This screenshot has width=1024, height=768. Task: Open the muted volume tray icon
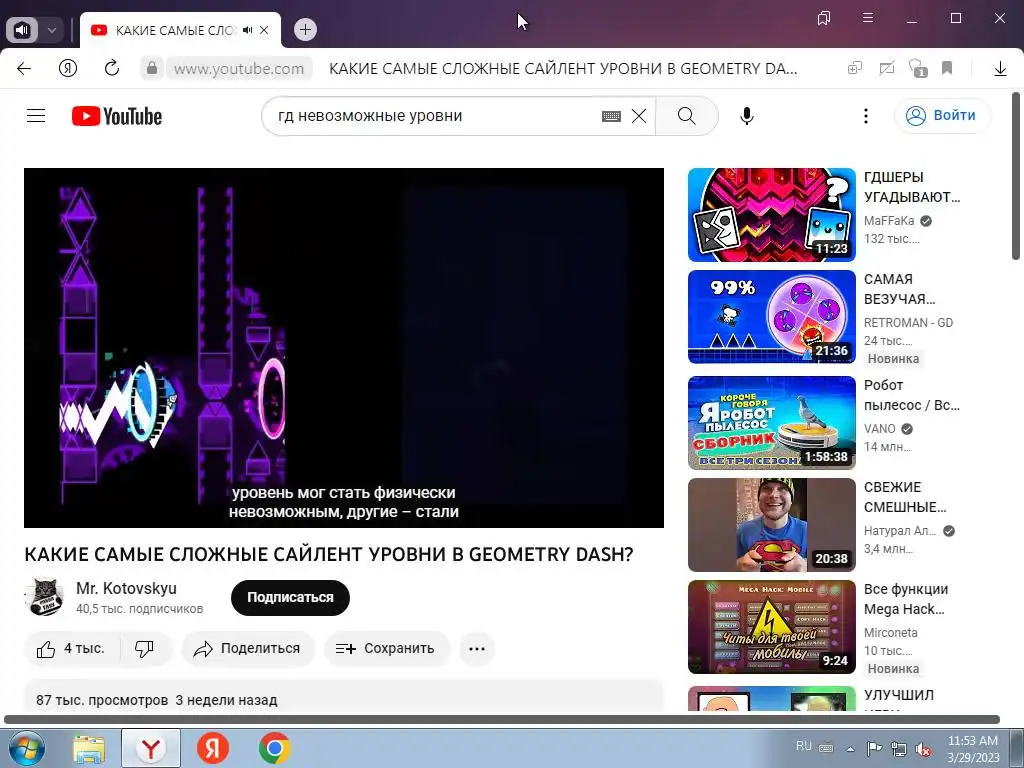(x=923, y=748)
